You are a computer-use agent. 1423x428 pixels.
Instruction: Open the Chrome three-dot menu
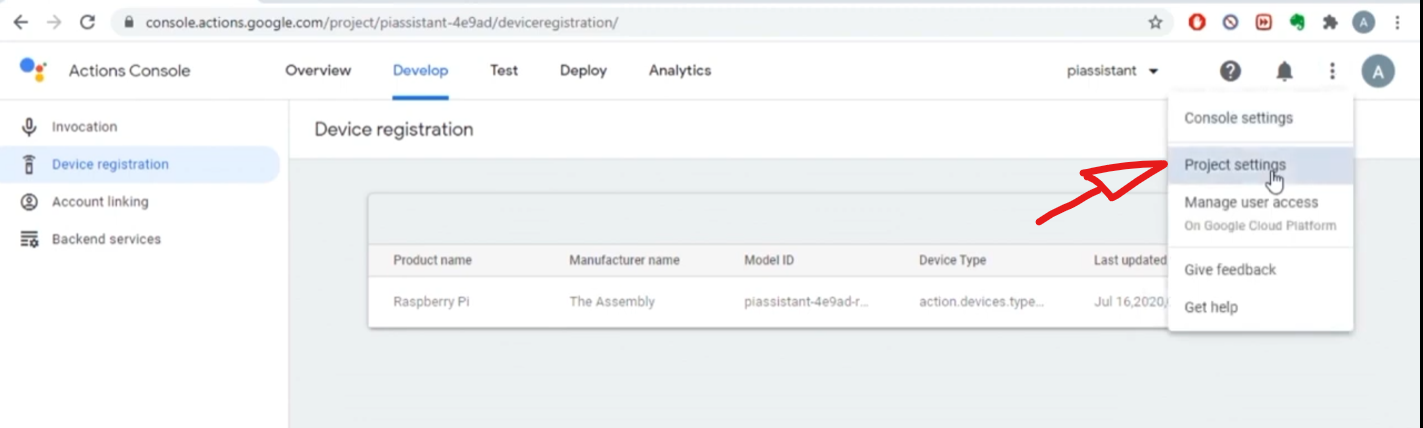coord(1395,22)
